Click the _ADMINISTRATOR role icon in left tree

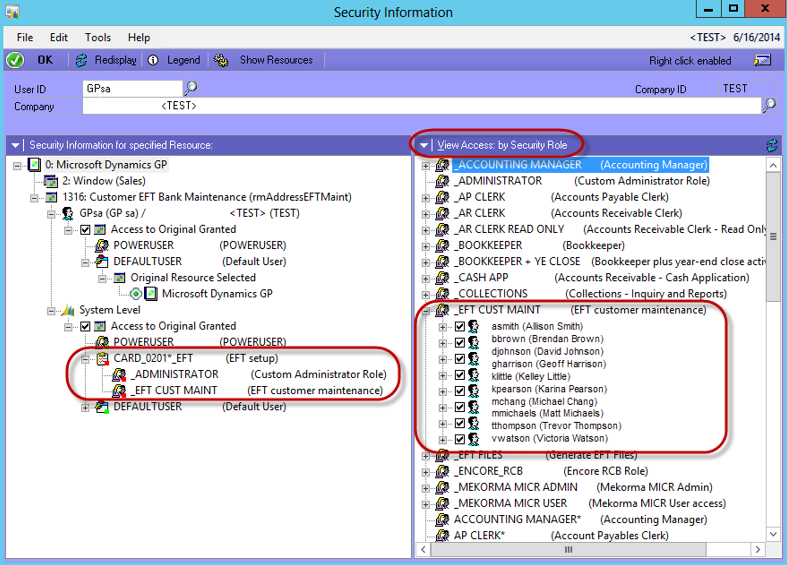[x=119, y=374]
